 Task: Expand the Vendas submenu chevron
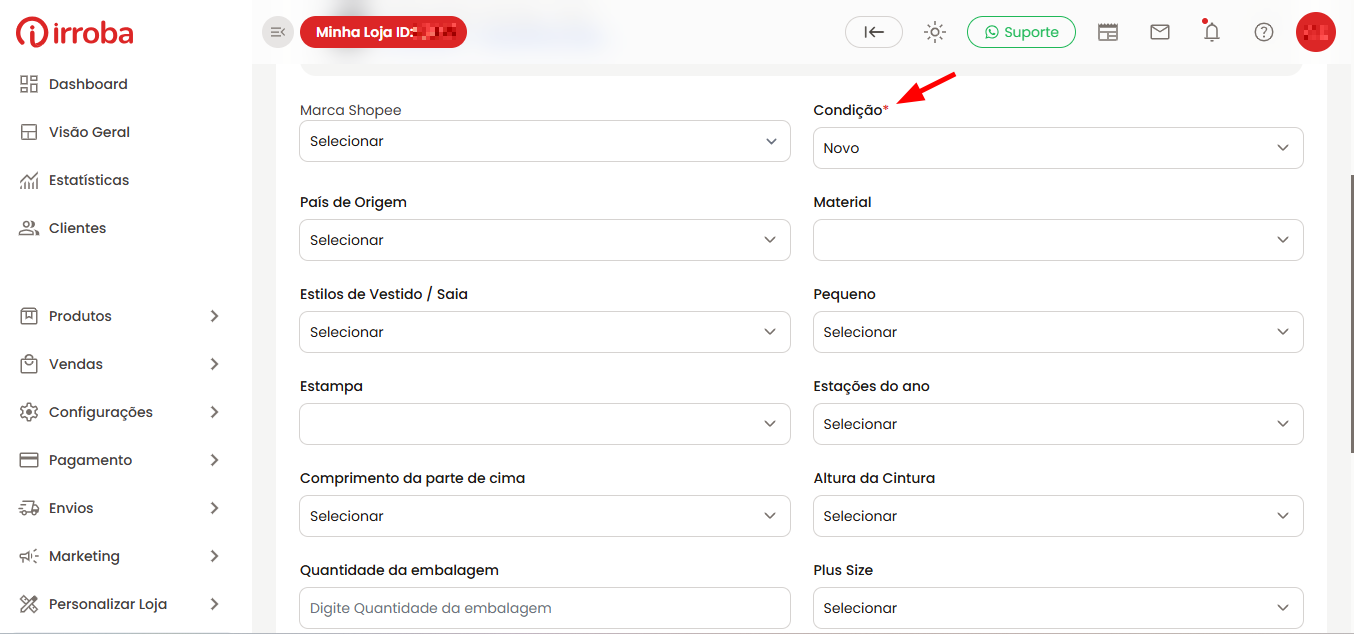coord(214,364)
